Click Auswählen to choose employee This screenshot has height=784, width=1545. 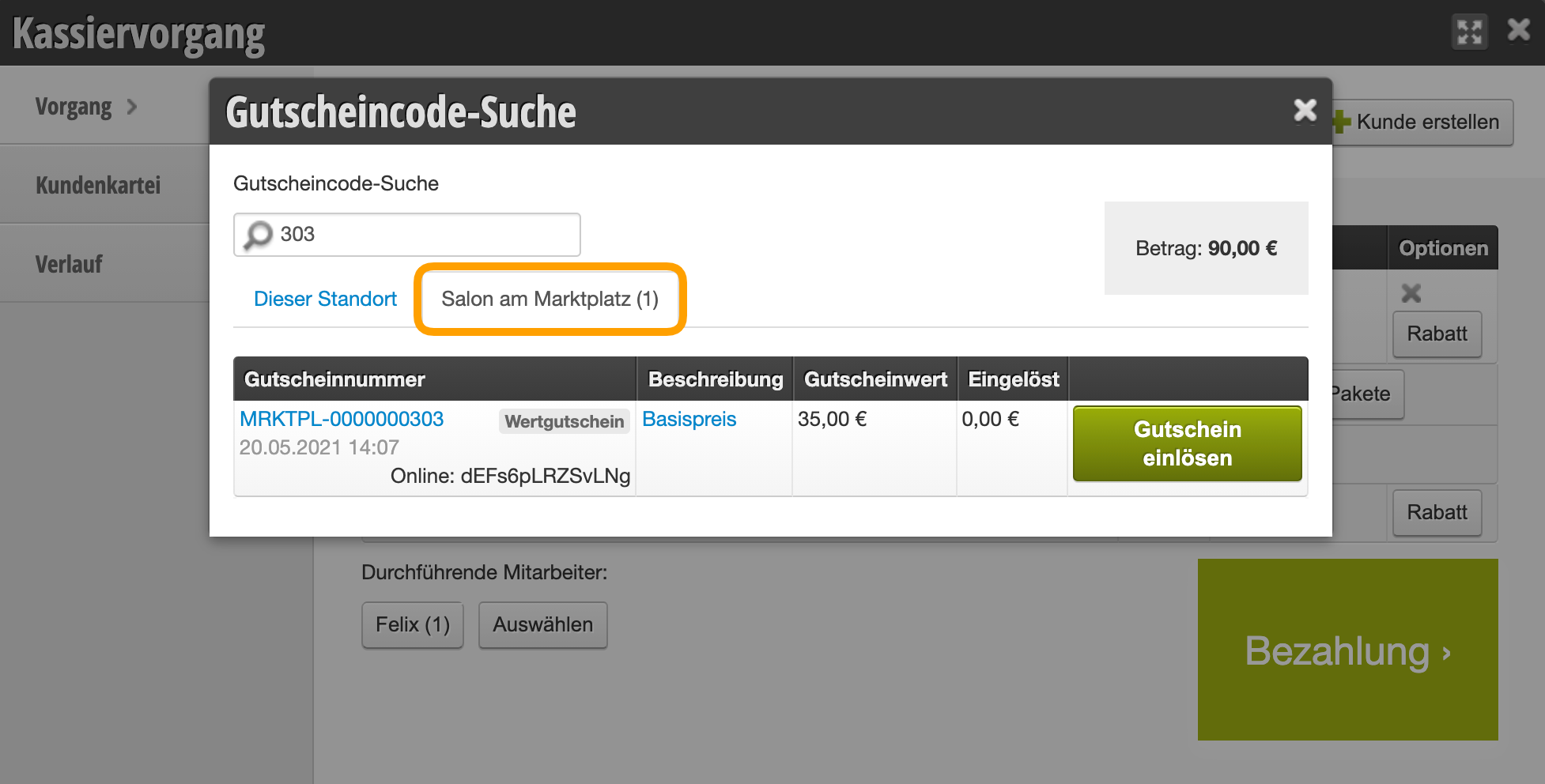[542, 624]
